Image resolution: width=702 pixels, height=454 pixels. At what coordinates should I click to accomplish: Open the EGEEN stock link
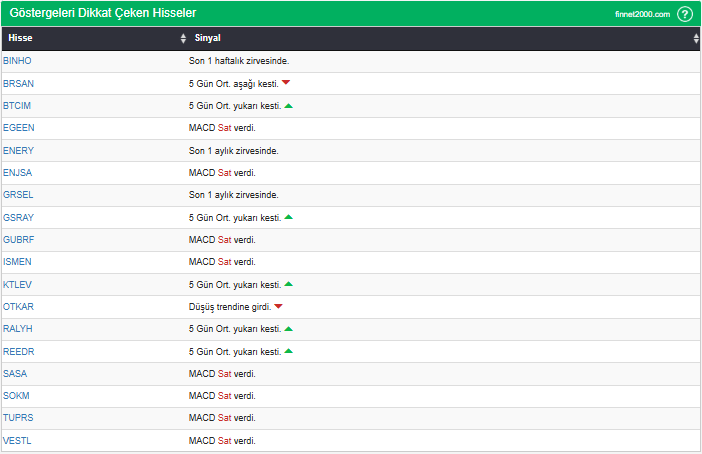pyautogui.click(x=18, y=128)
